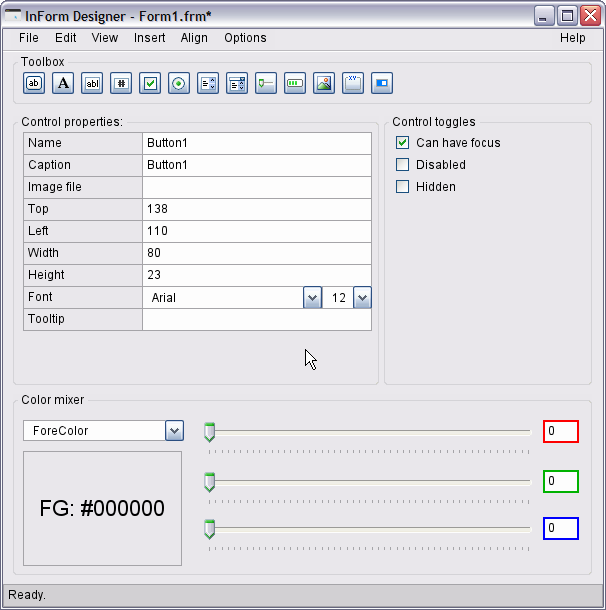Pick the Textbox control tool
The height and width of the screenshot is (610, 606).
92,83
